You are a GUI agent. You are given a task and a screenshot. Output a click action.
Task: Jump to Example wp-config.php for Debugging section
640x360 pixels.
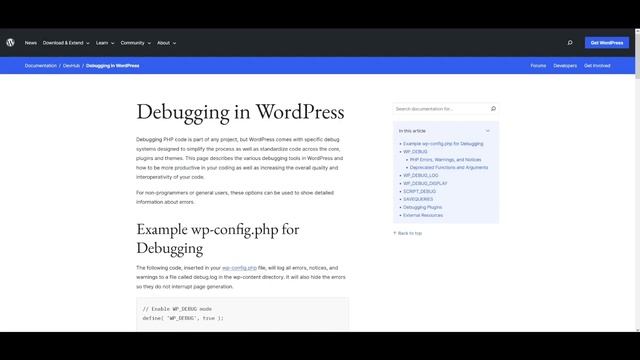443,144
